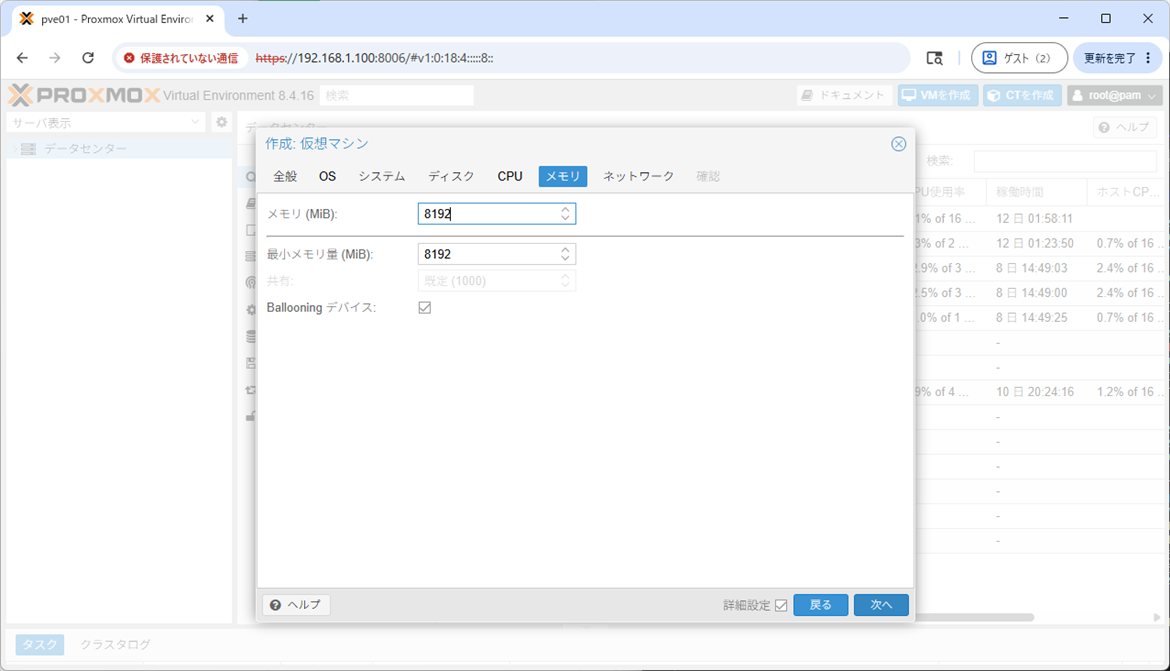Click the uptime cell 10 日 20:24:16
The width and height of the screenshot is (1170, 671).
pos(1035,392)
